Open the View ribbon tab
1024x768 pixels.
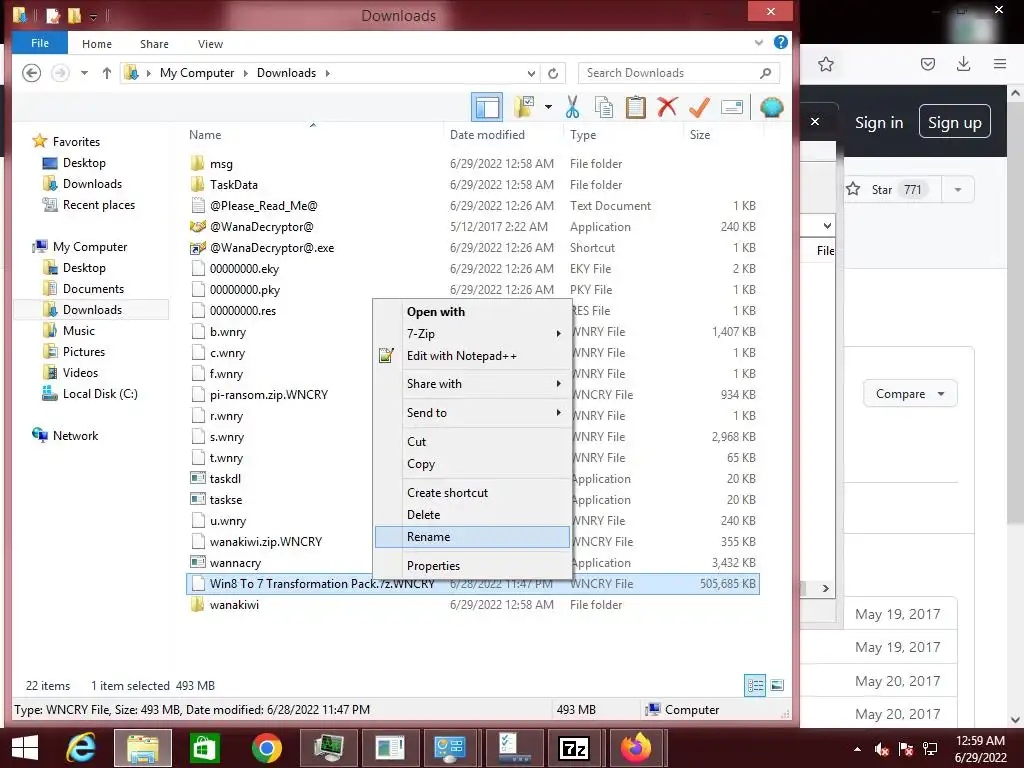[x=210, y=44]
